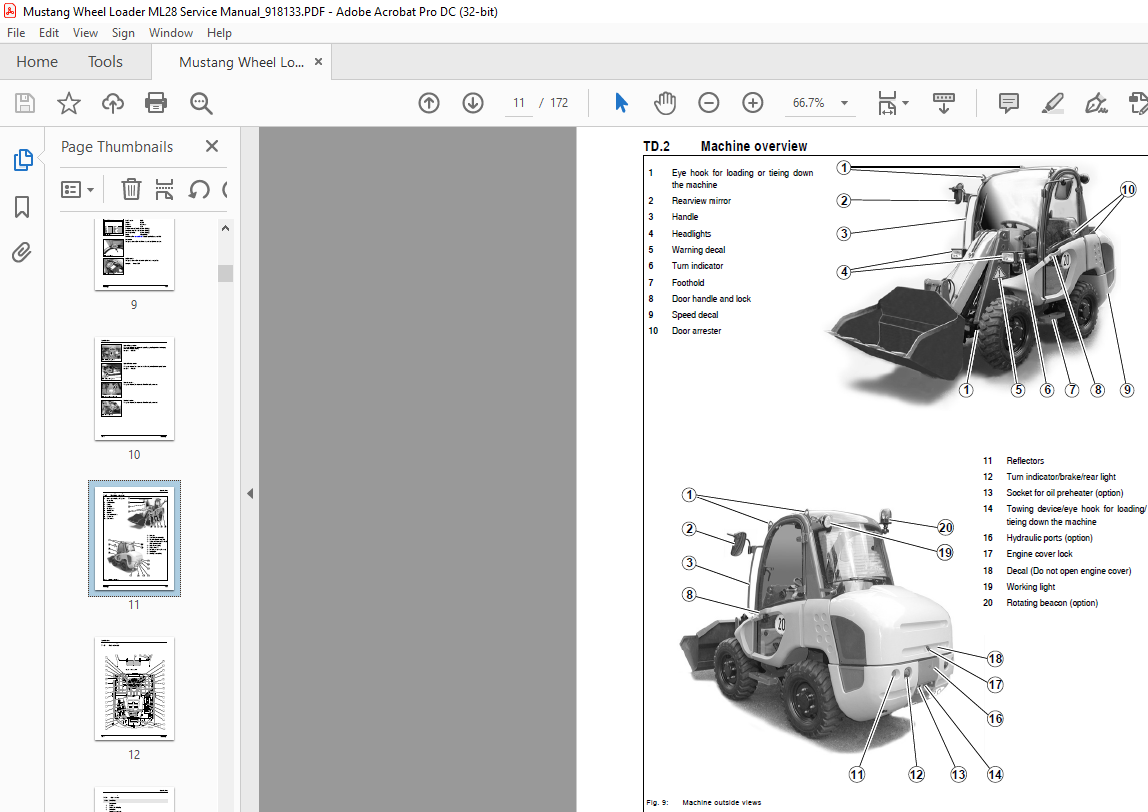Image resolution: width=1148 pixels, height=812 pixels.
Task: Open the View menu
Action: tap(85, 33)
